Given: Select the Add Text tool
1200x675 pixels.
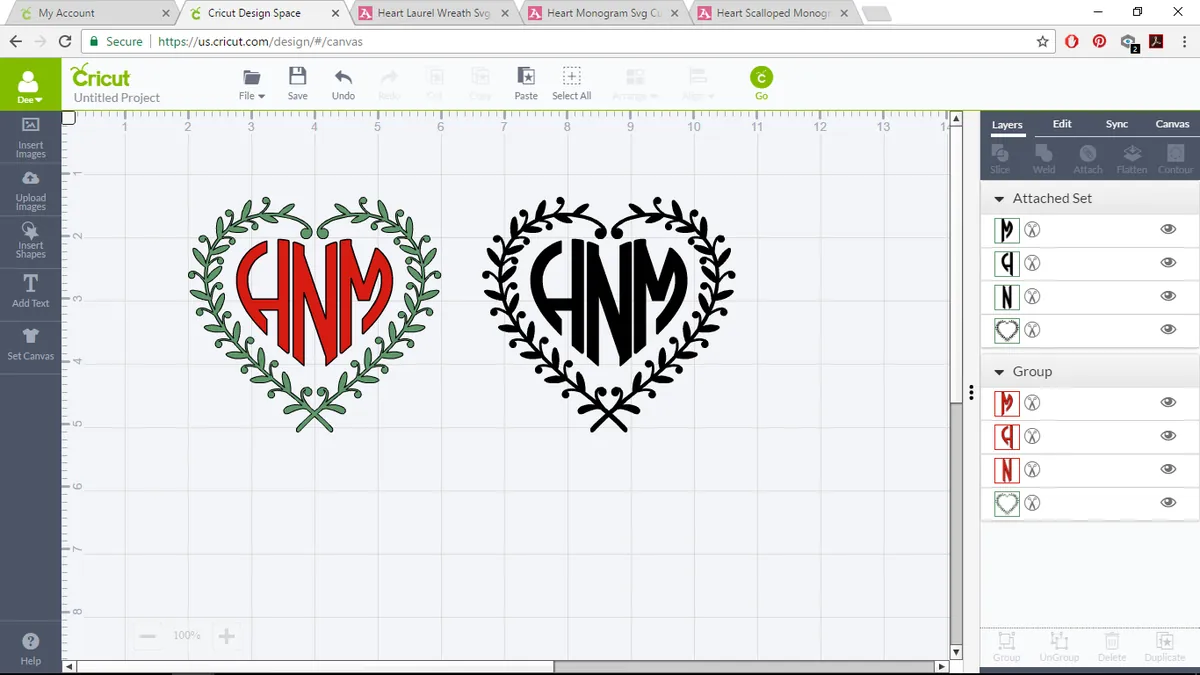Looking at the screenshot, I should pyautogui.click(x=30, y=291).
